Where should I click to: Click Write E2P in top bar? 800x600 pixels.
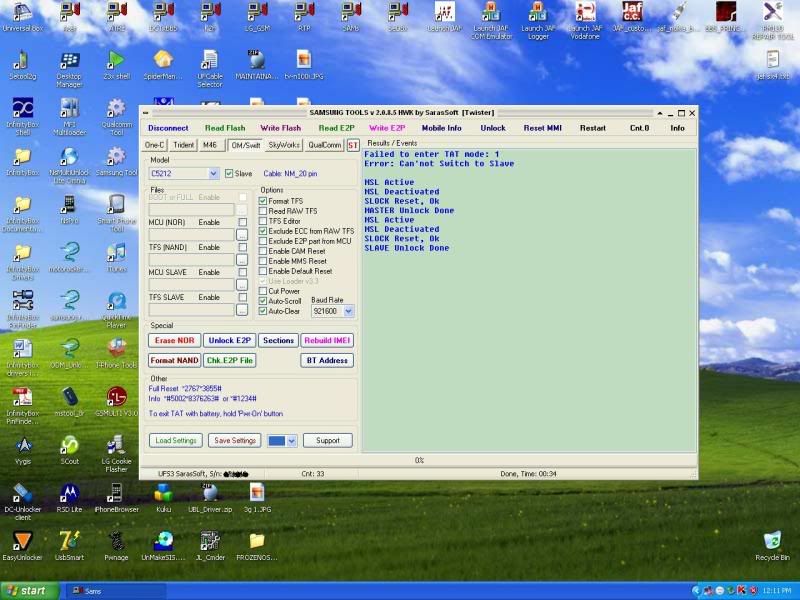point(387,128)
